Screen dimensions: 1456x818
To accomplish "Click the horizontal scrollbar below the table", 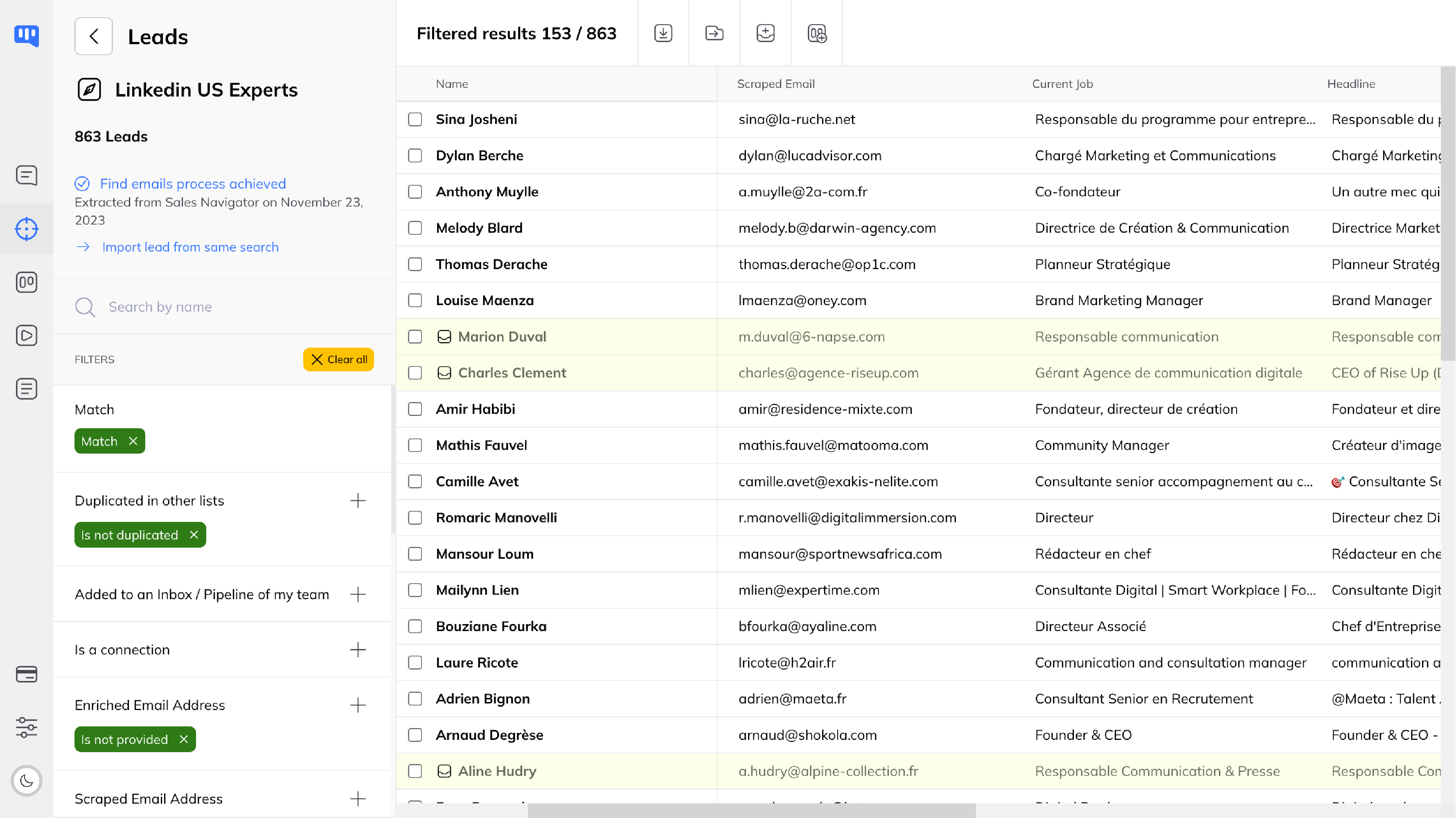I will click(752, 810).
